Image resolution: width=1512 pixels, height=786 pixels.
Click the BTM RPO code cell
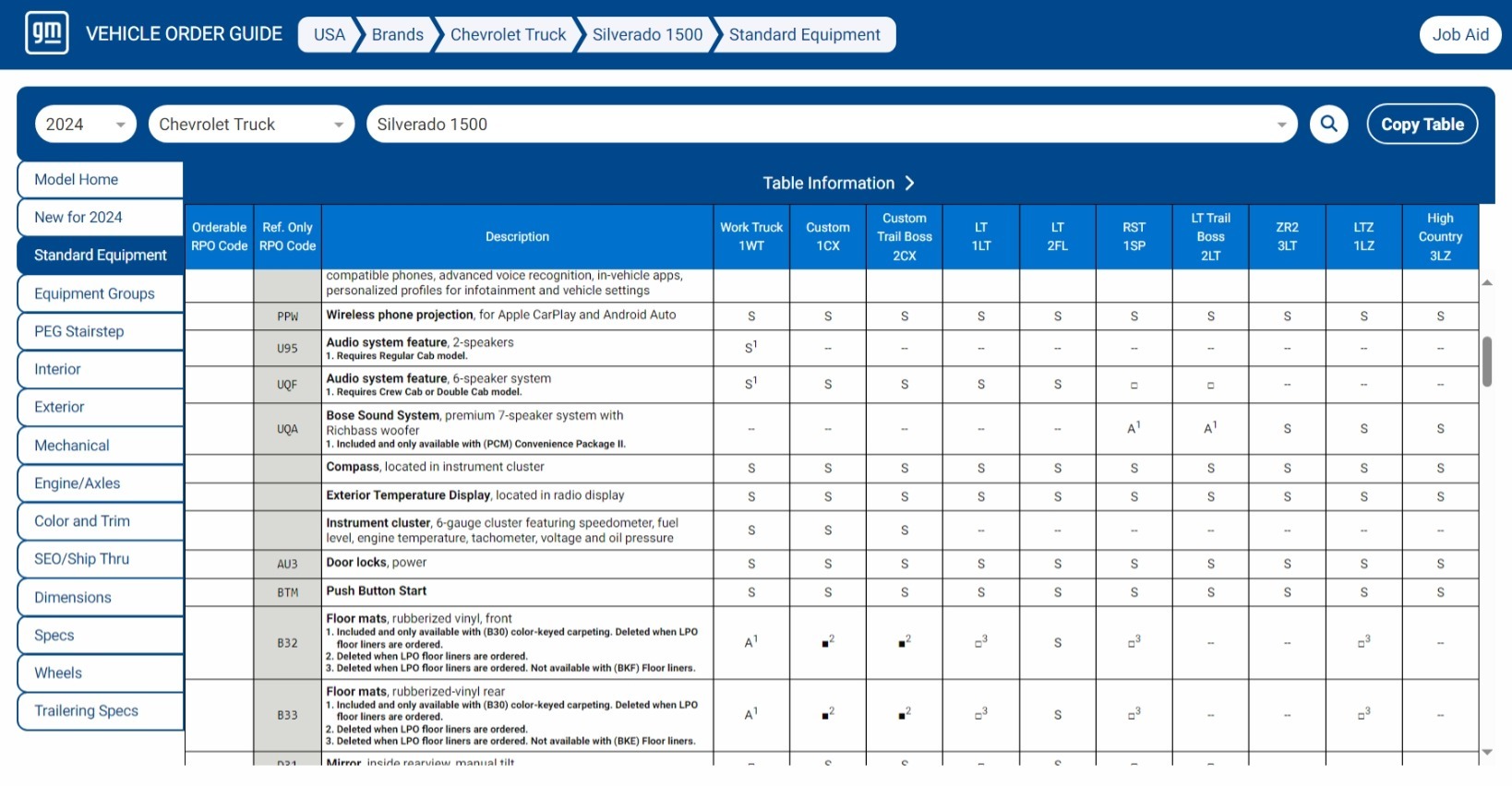point(288,592)
